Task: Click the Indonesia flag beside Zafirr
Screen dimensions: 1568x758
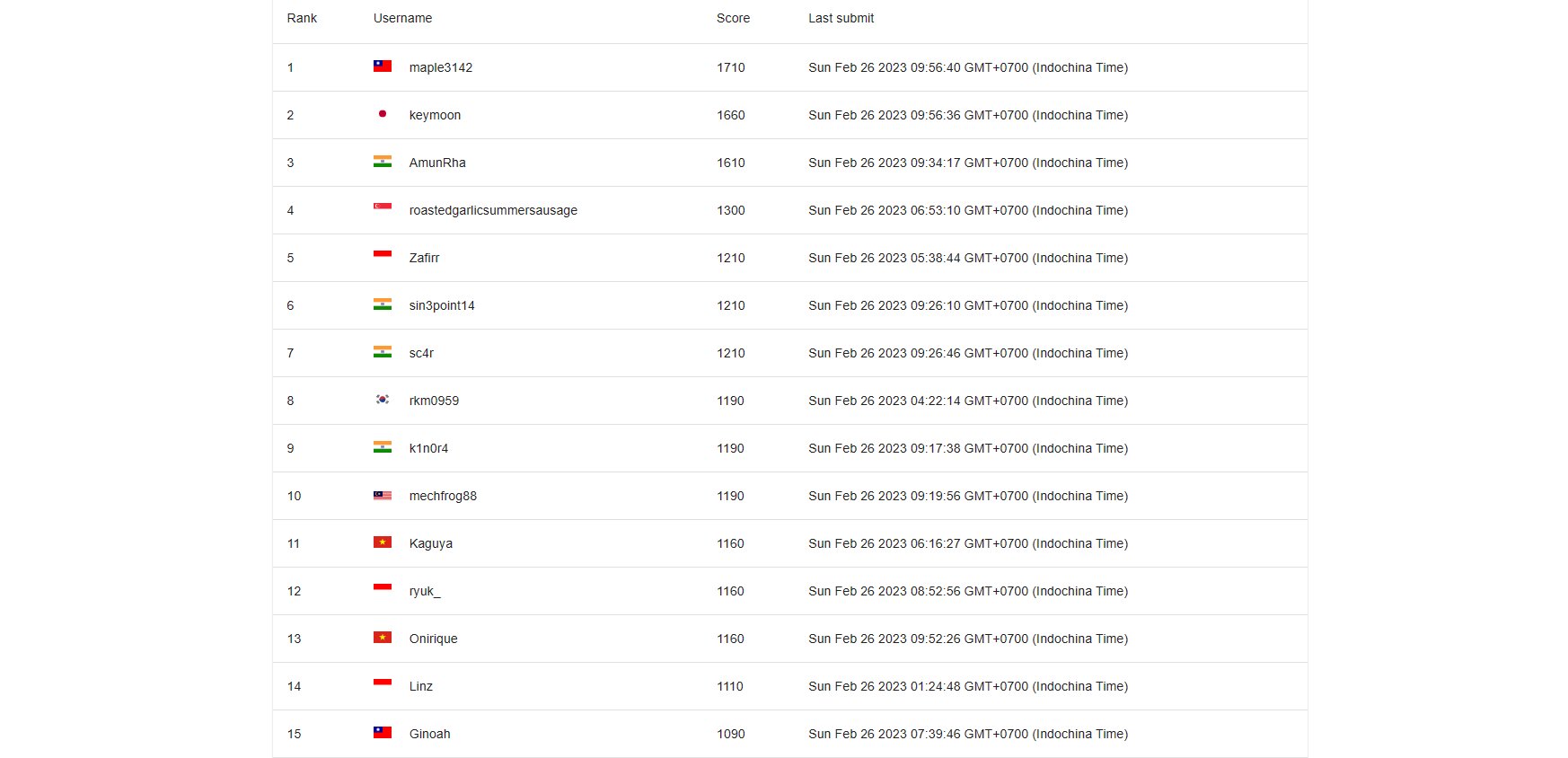Action: click(x=383, y=255)
